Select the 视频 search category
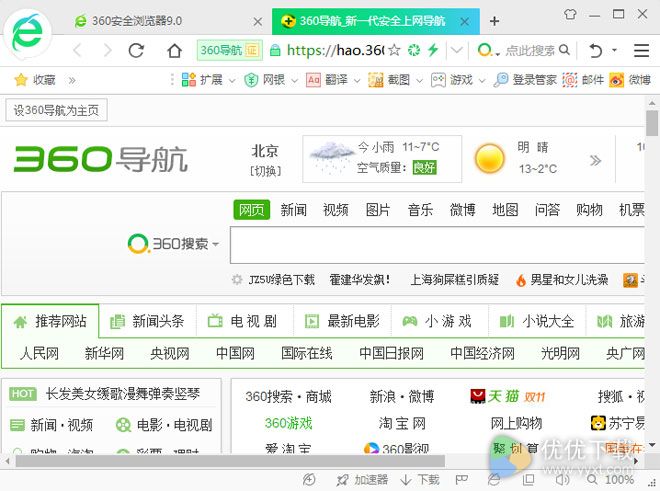660x491 pixels. point(335,209)
